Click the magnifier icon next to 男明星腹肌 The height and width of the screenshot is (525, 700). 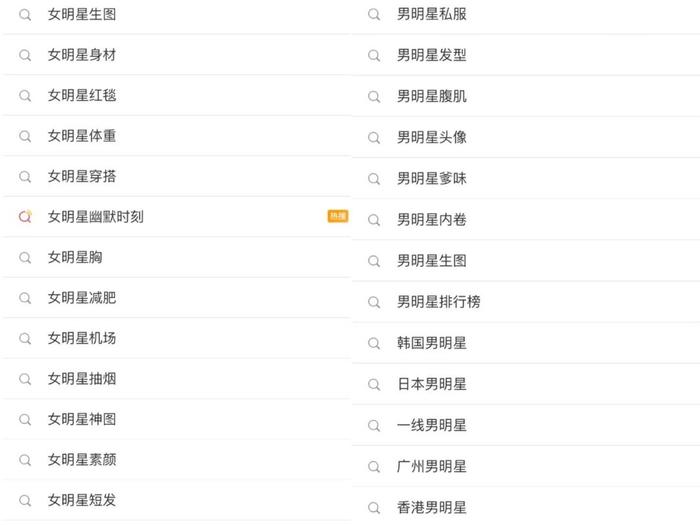coord(374,96)
